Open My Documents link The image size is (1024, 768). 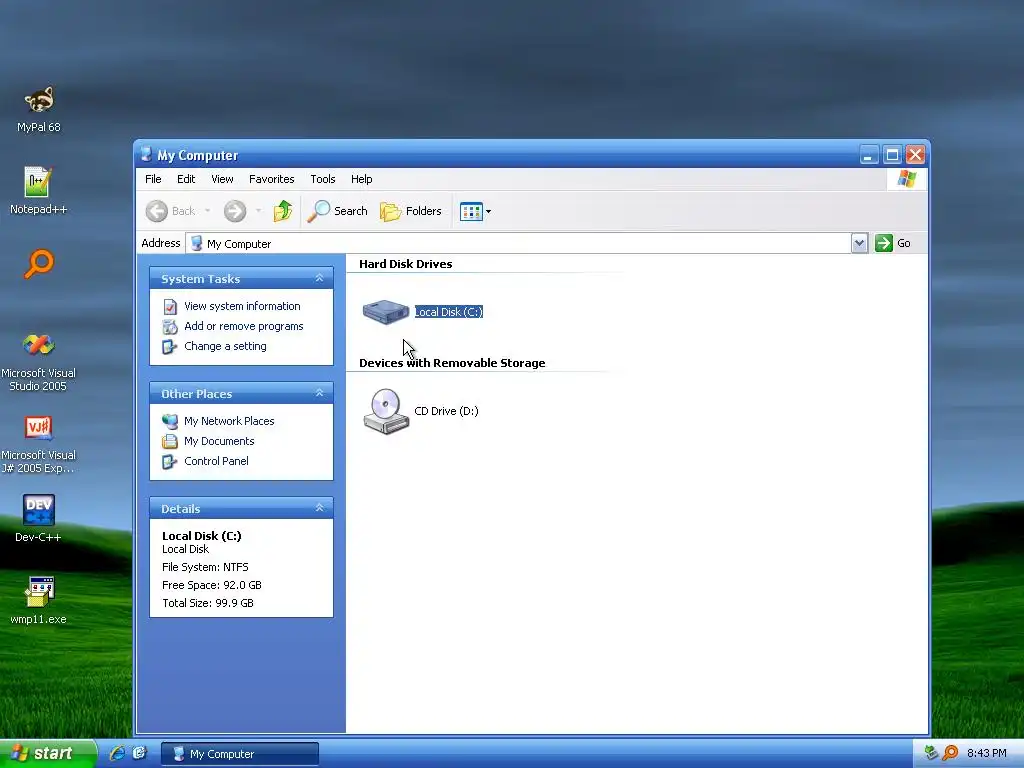coord(219,441)
